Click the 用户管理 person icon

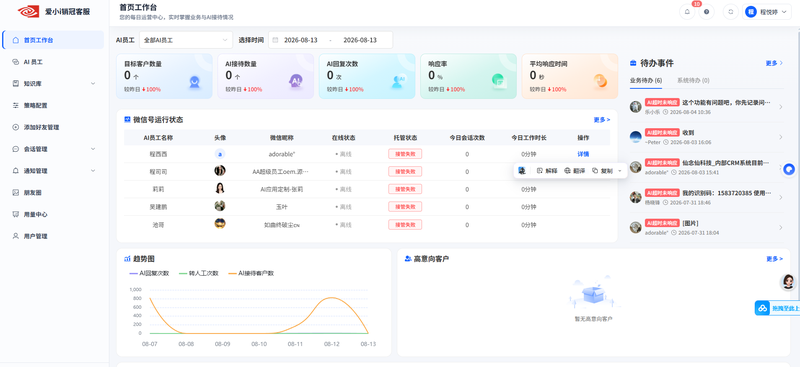click(x=15, y=236)
